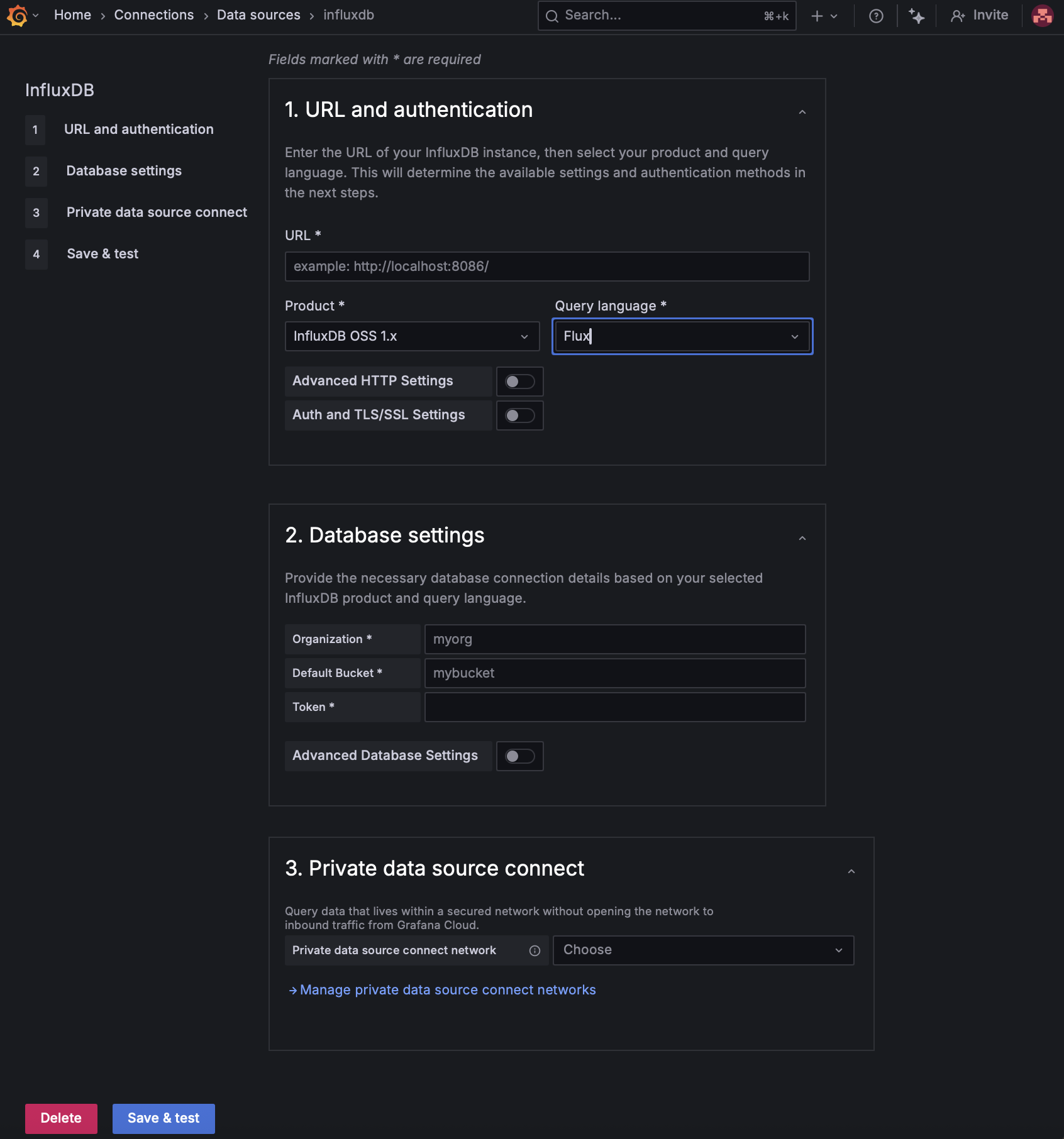1064x1139 pixels.
Task: Collapse the URL and authentication section
Action: coord(802,112)
